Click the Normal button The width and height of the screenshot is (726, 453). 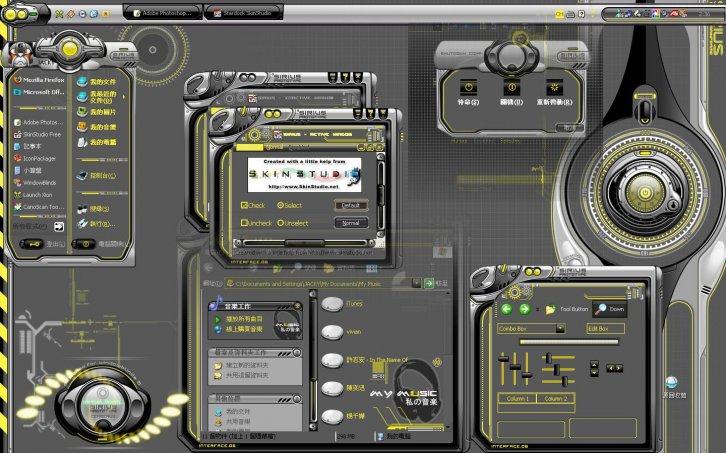tap(351, 223)
